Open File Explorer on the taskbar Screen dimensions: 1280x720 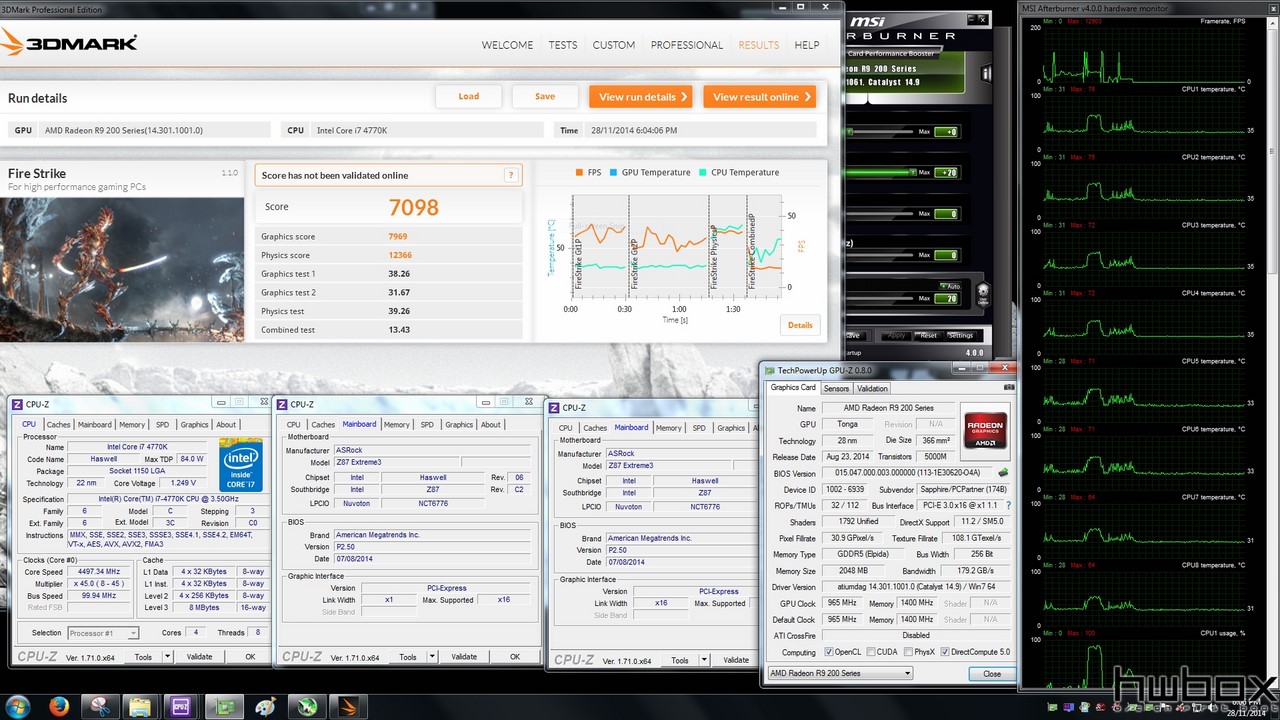[139, 707]
